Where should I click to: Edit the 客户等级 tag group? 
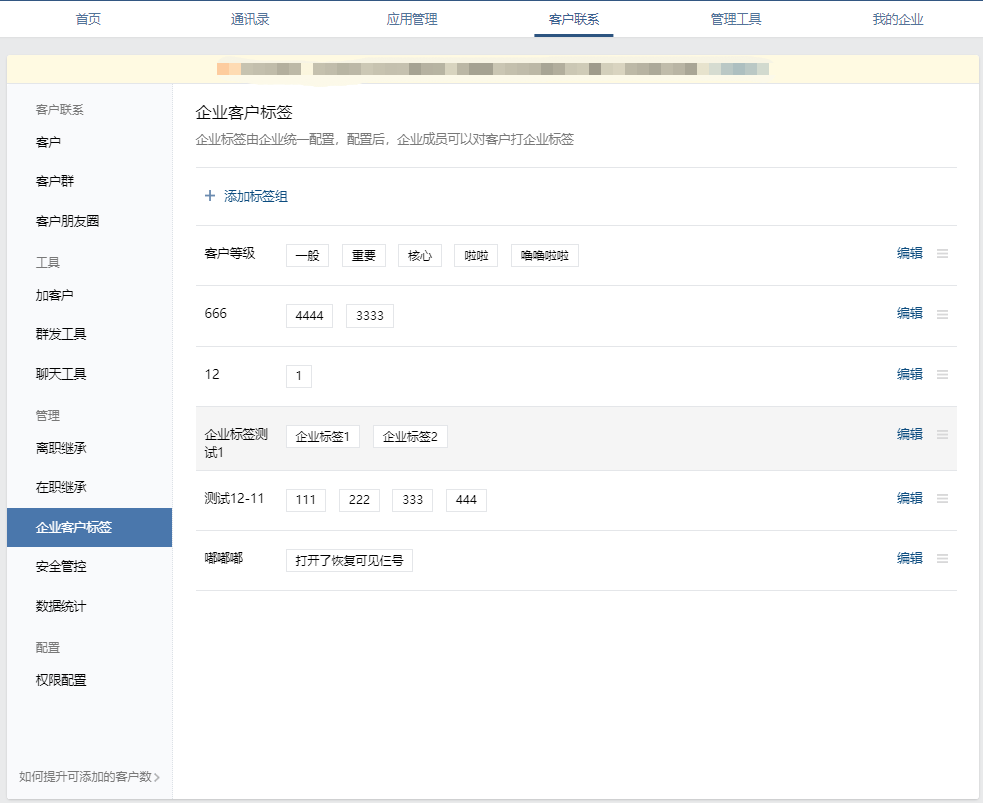point(909,253)
